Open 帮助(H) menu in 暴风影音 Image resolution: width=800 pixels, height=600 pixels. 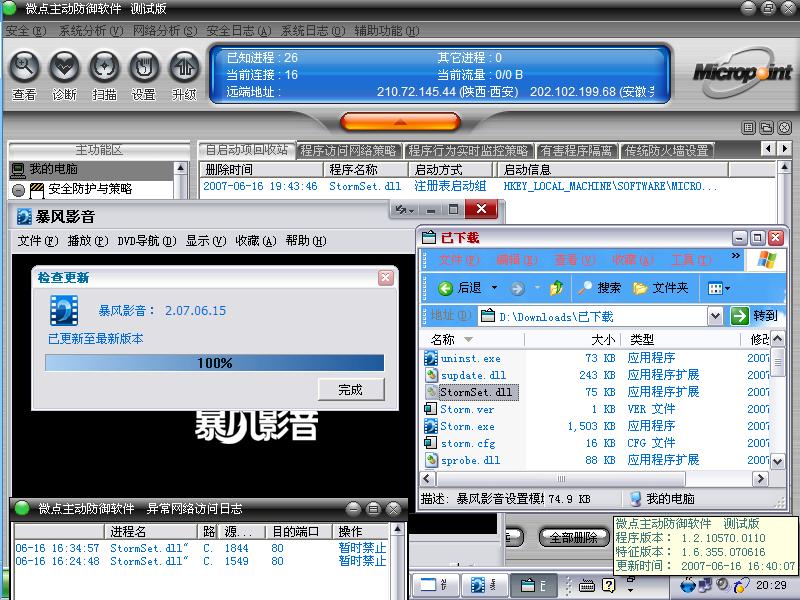coord(306,241)
